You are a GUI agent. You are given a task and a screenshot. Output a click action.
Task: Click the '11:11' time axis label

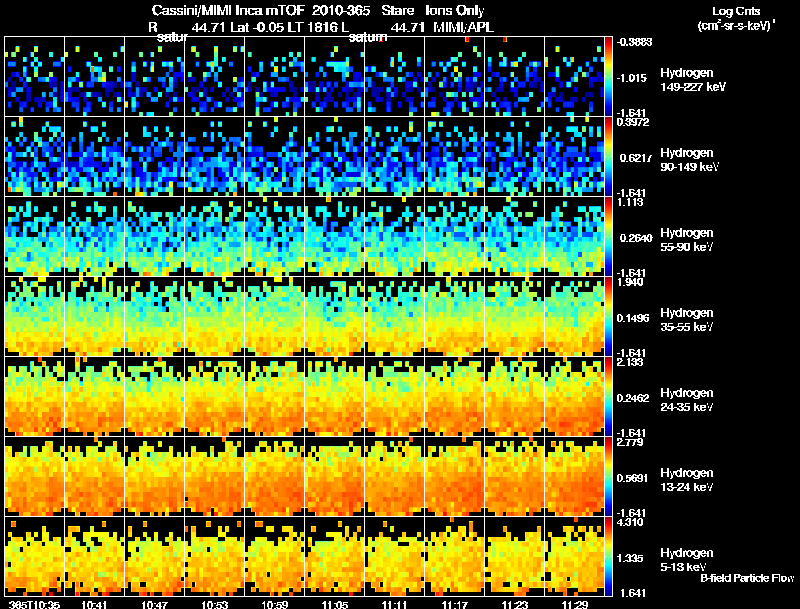395,605
